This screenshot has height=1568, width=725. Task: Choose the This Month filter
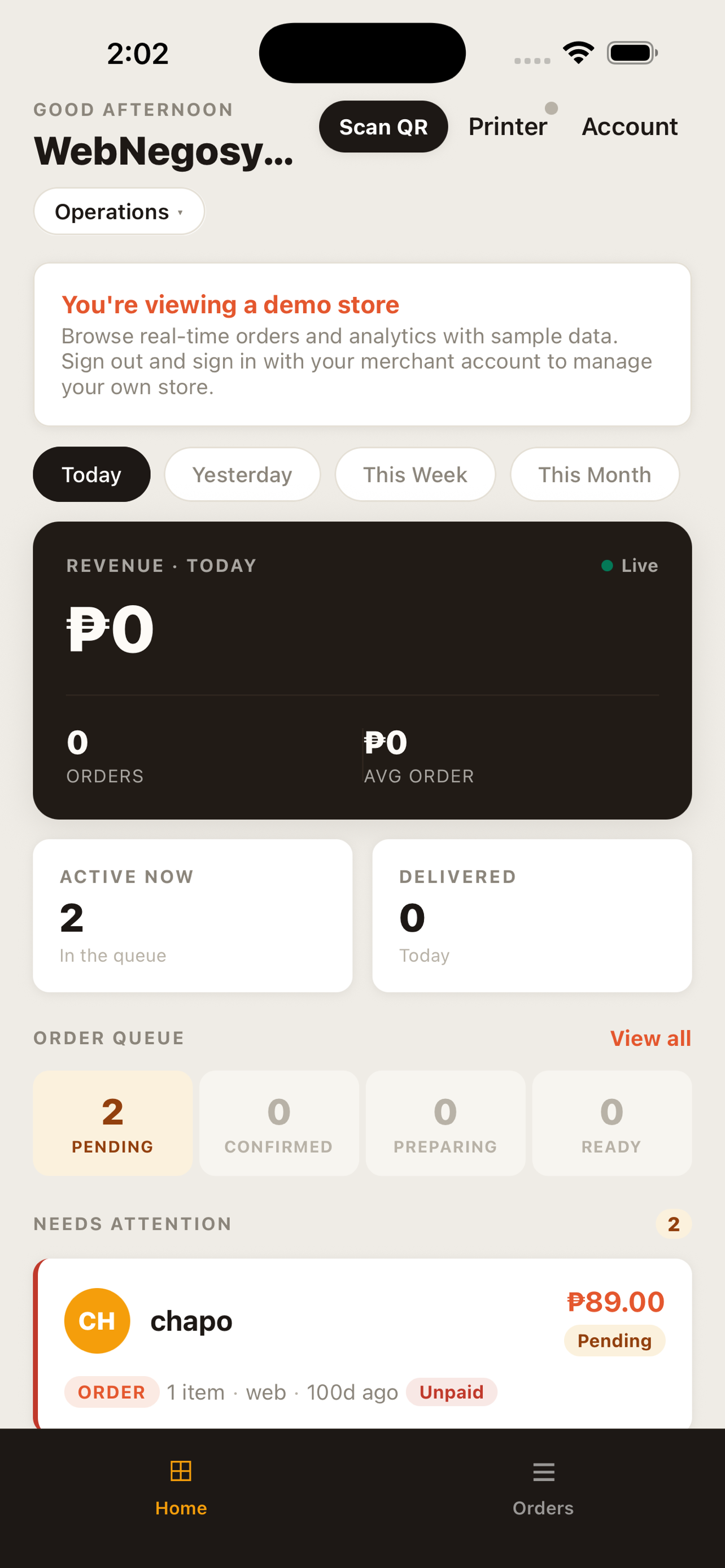[594, 474]
